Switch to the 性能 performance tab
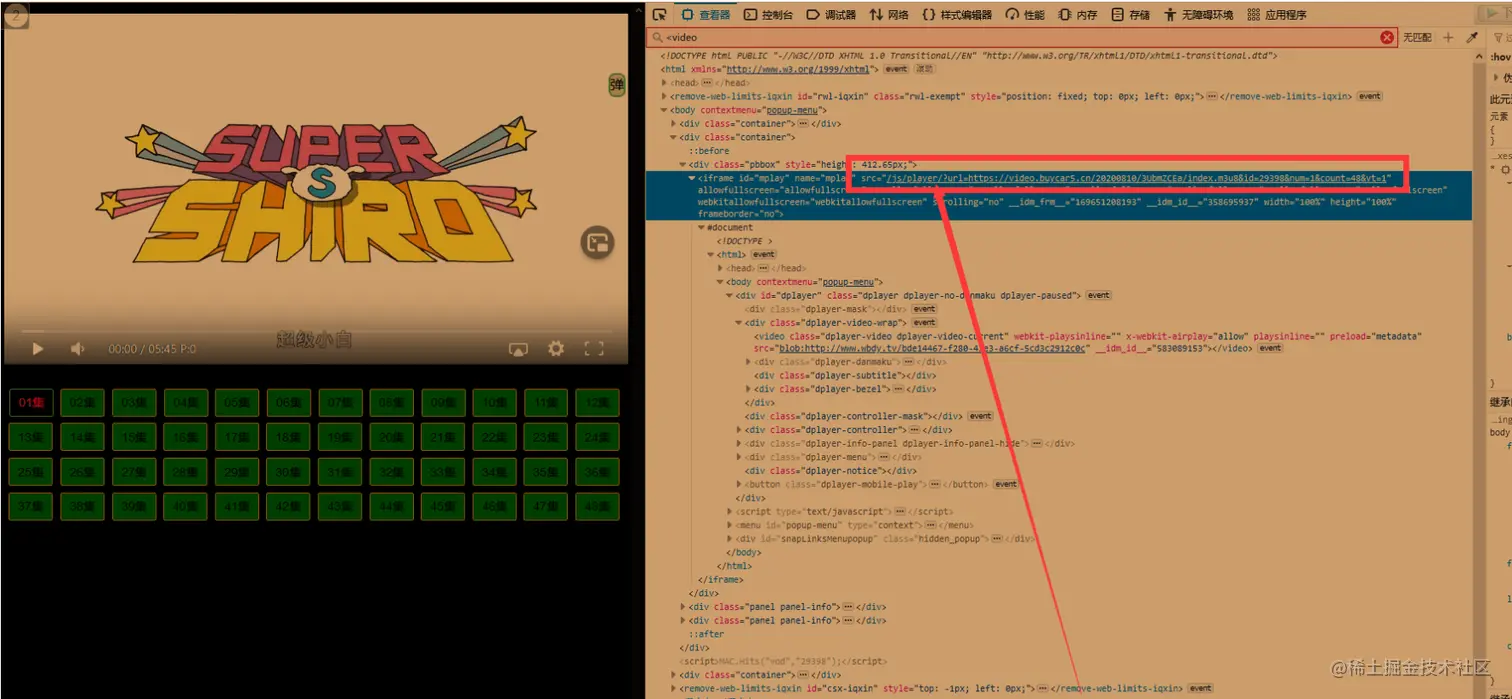 (1025, 14)
